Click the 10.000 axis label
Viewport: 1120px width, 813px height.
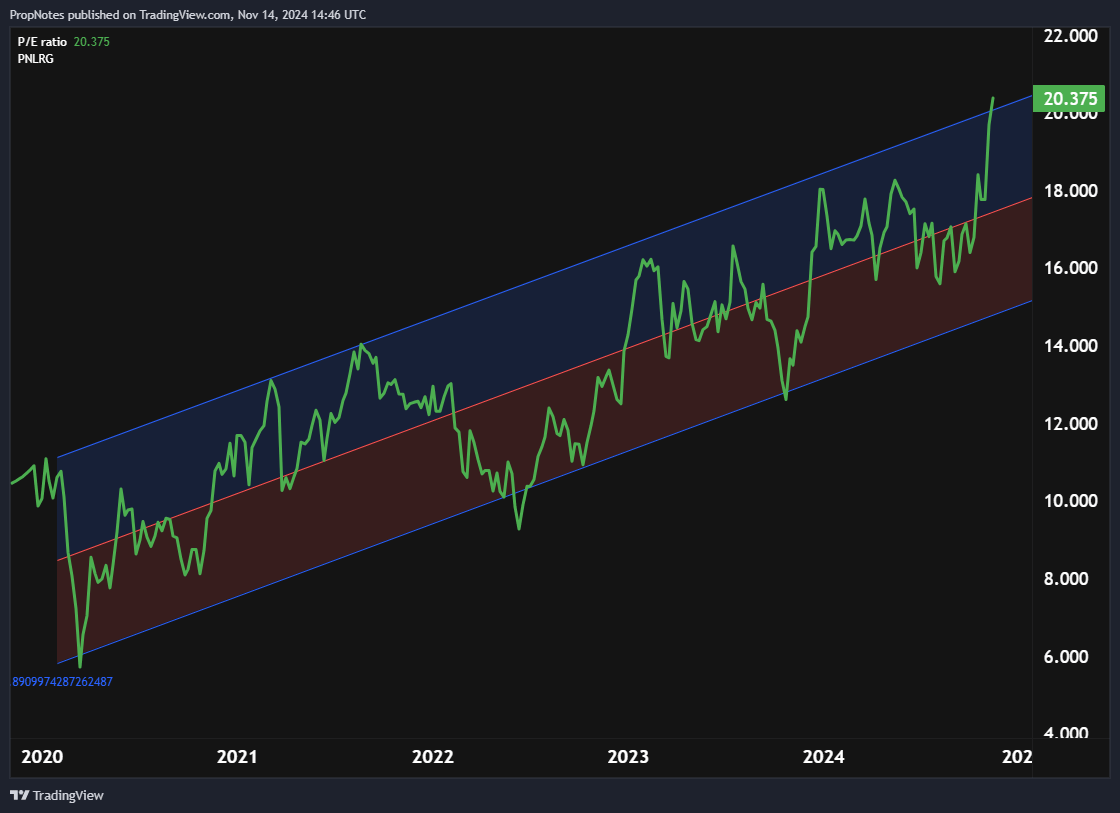1070,501
